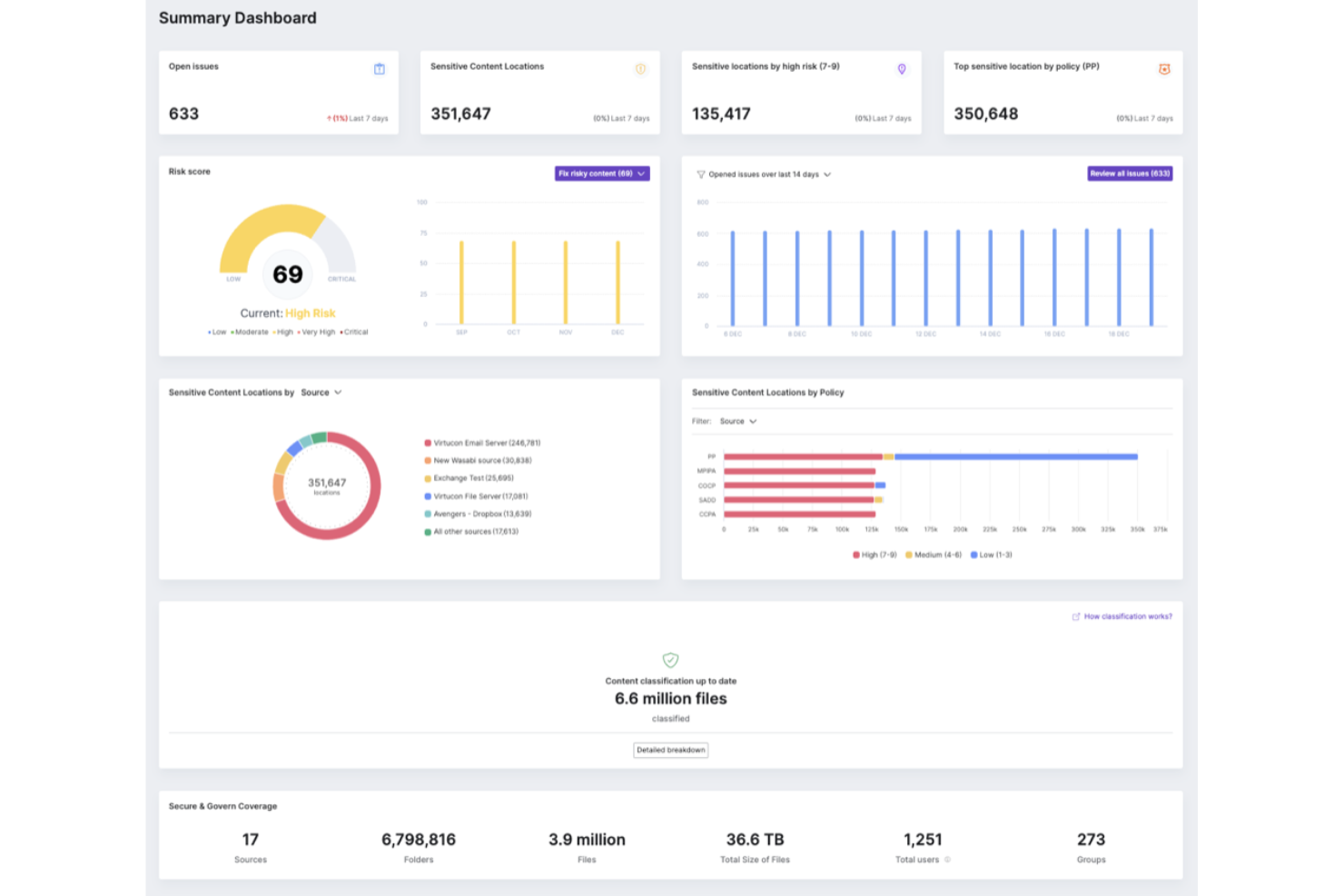This screenshot has width=1344, height=896.
Task: Click the red COCP policy bar
Action: pos(799,486)
